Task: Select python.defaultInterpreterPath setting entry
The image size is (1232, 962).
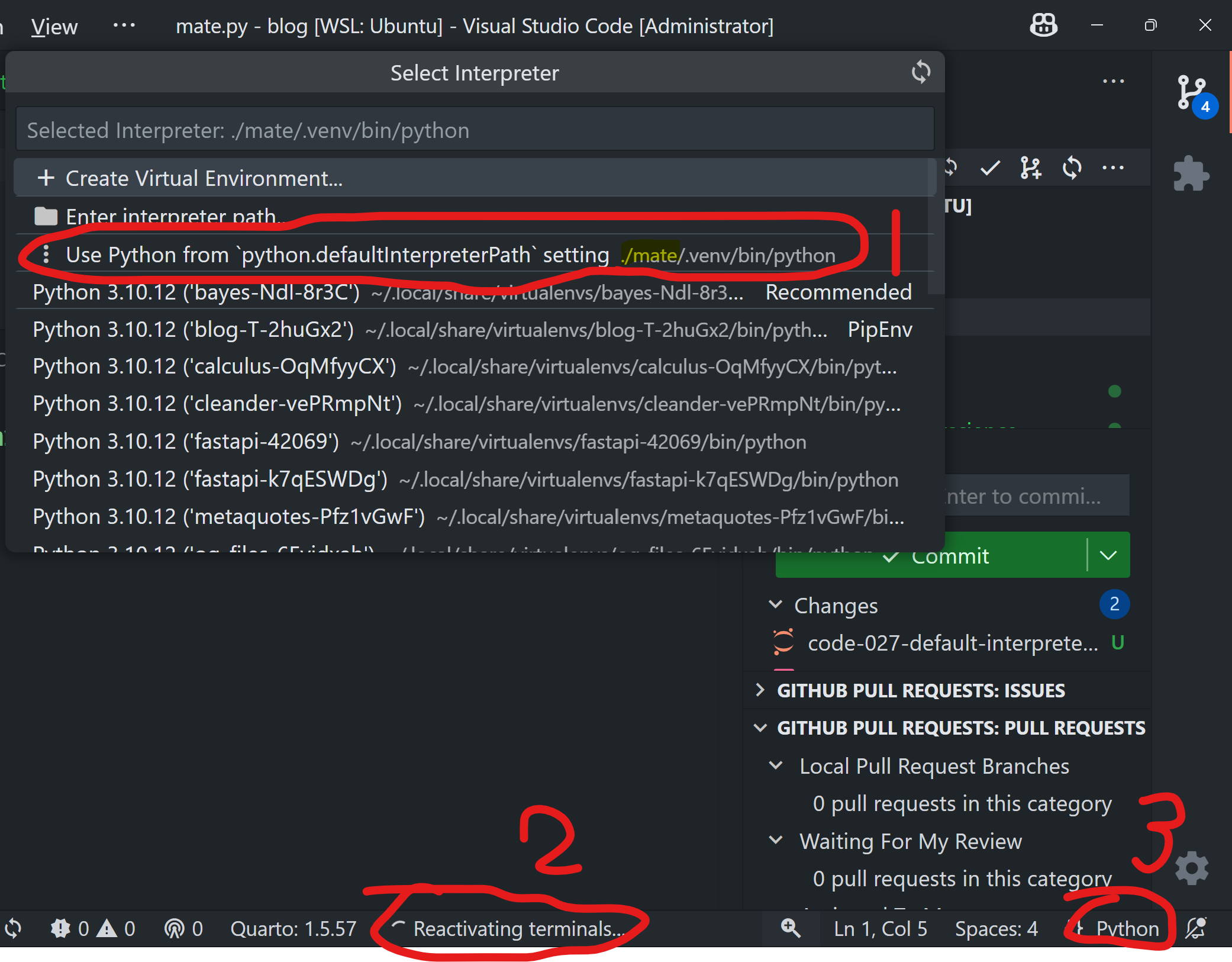Action: pyautogui.click(x=475, y=255)
